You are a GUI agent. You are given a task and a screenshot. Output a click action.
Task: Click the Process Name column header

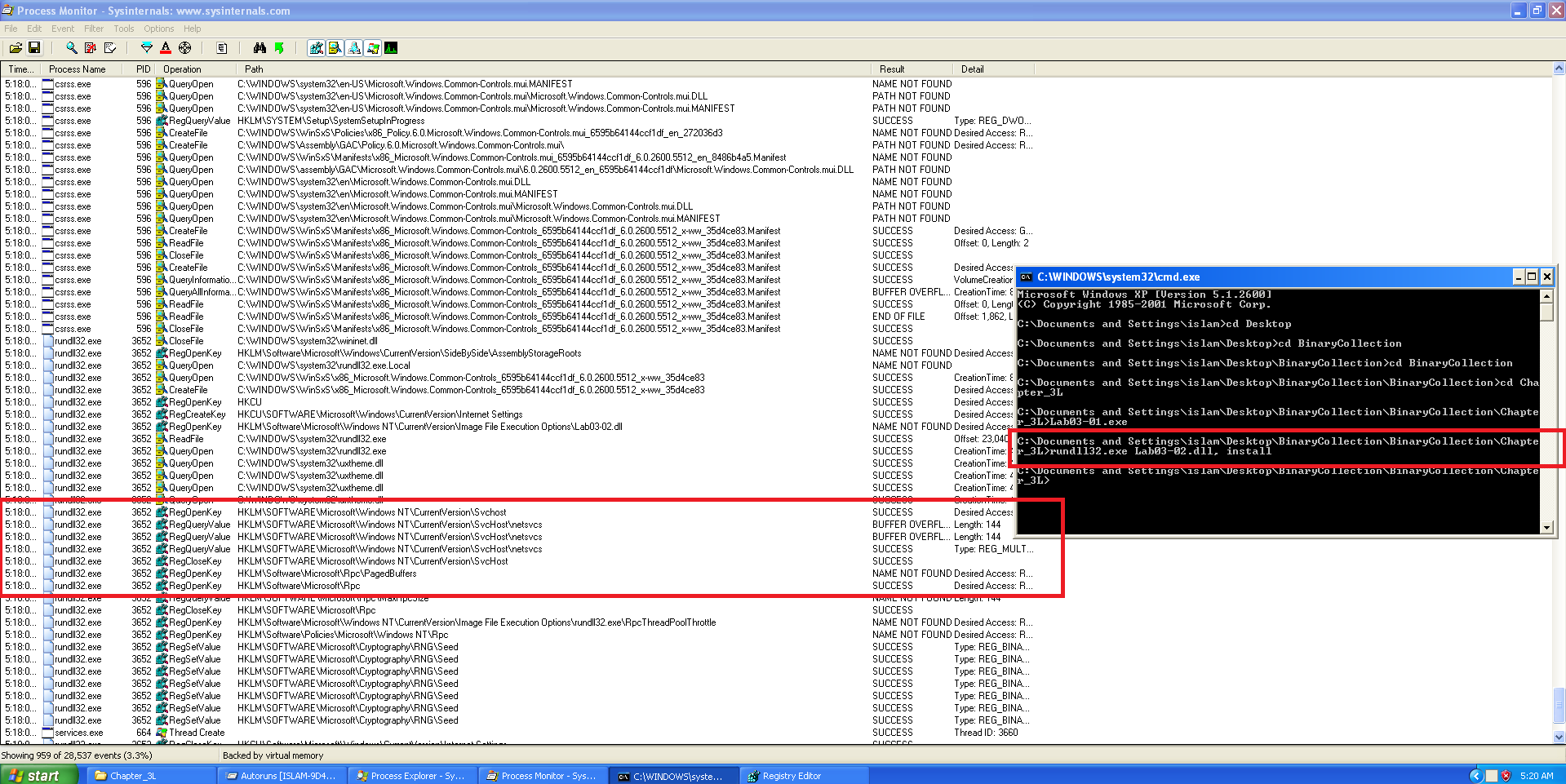point(78,69)
